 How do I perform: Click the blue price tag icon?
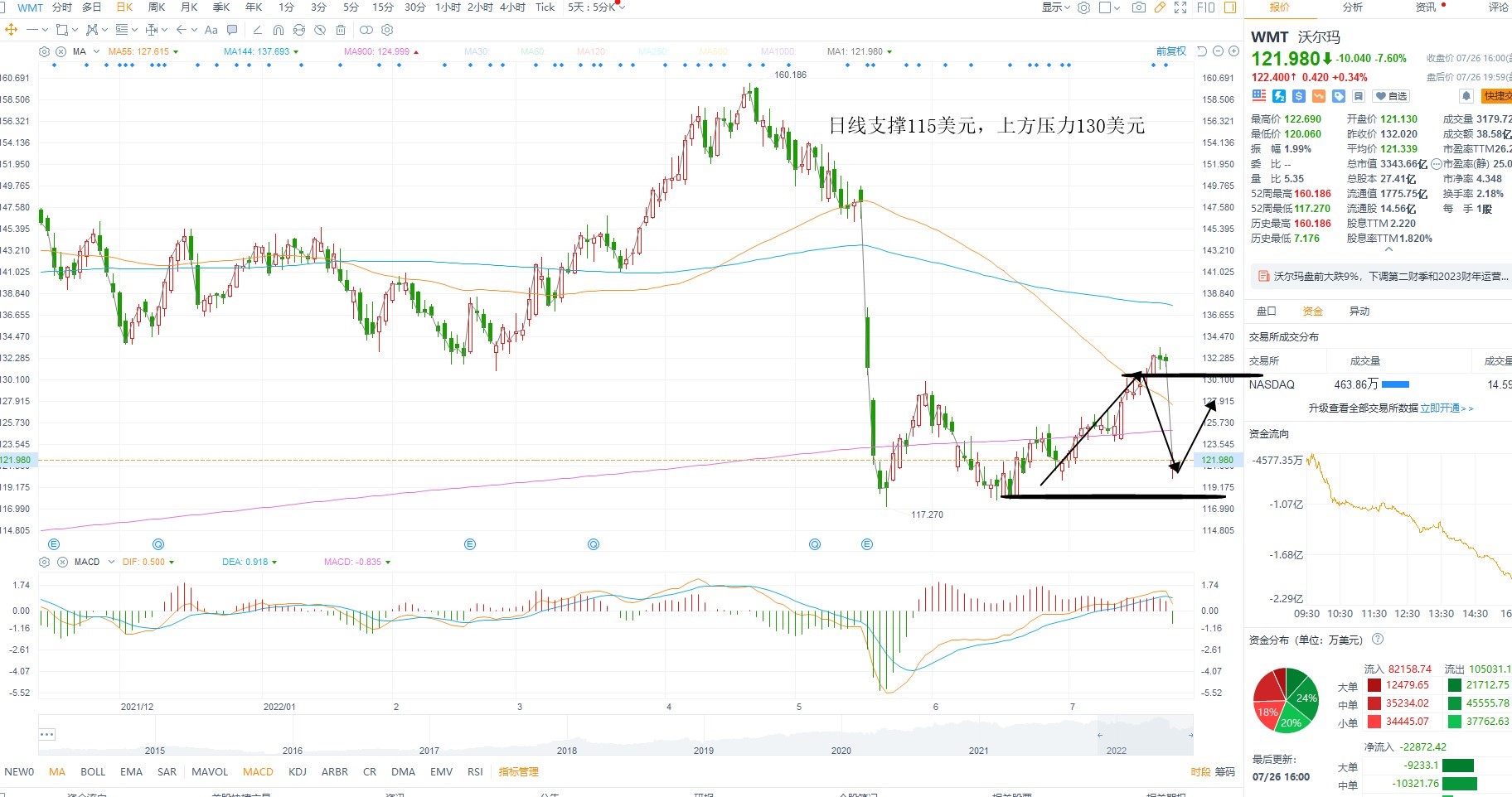(1339, 96)
